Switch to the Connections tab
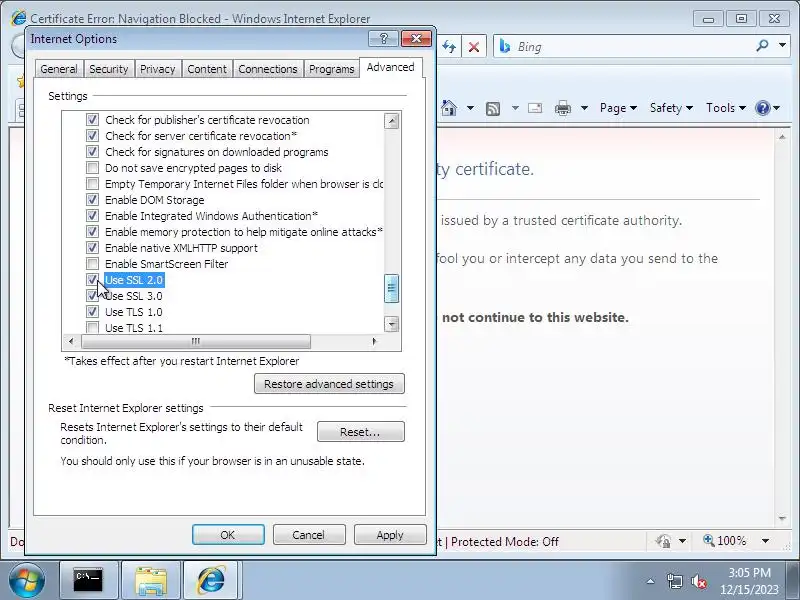Screen dimensions: 800x600 [267, 69]
